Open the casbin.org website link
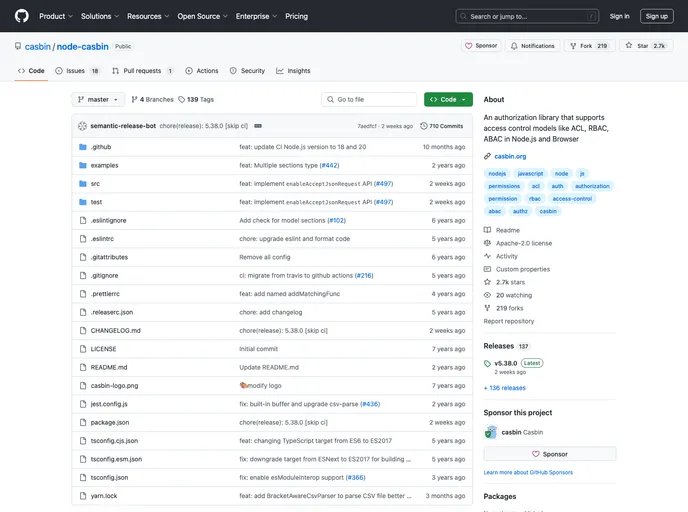This screenshot has height=512, width=688. pos(510,156)
